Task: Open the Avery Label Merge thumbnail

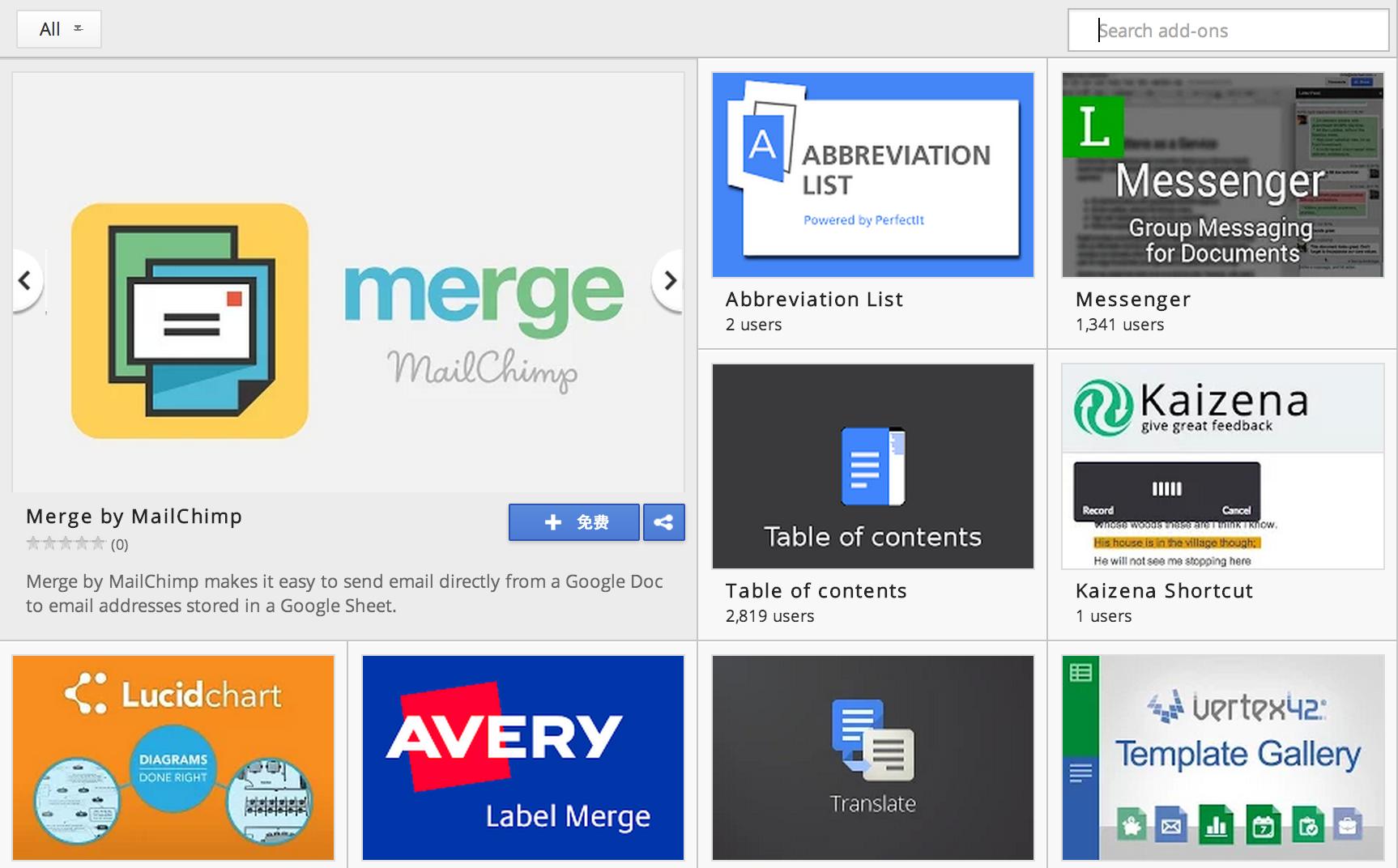Action: click(523, 758)
